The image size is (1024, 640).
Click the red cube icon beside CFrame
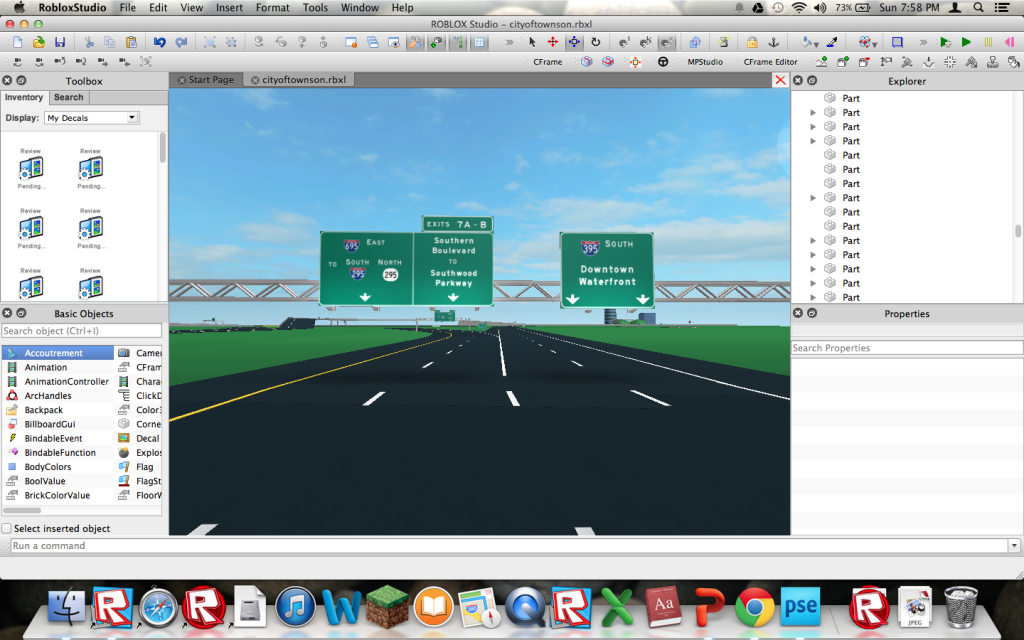[x=608, y=62]
